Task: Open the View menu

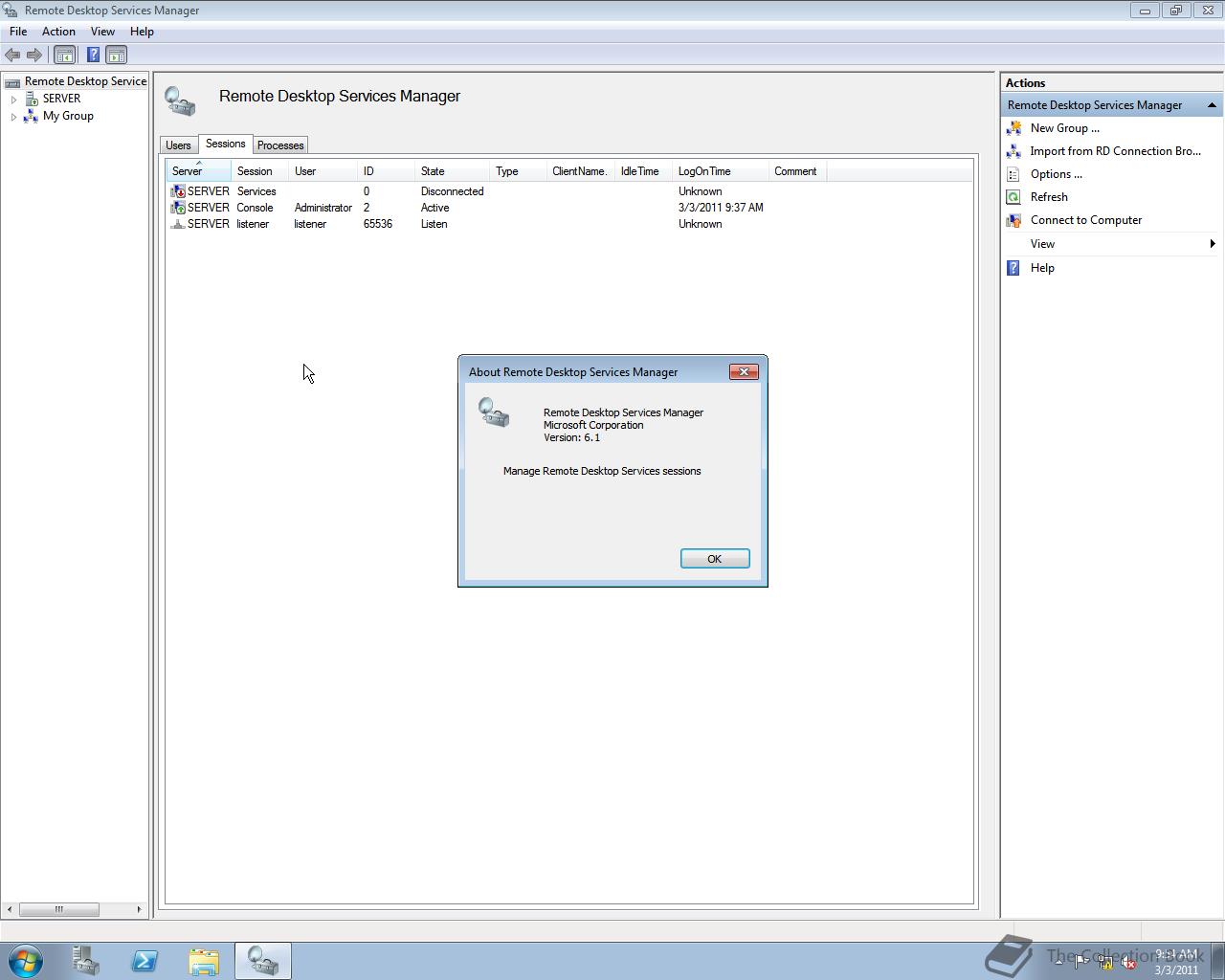Action: point(102,32)
